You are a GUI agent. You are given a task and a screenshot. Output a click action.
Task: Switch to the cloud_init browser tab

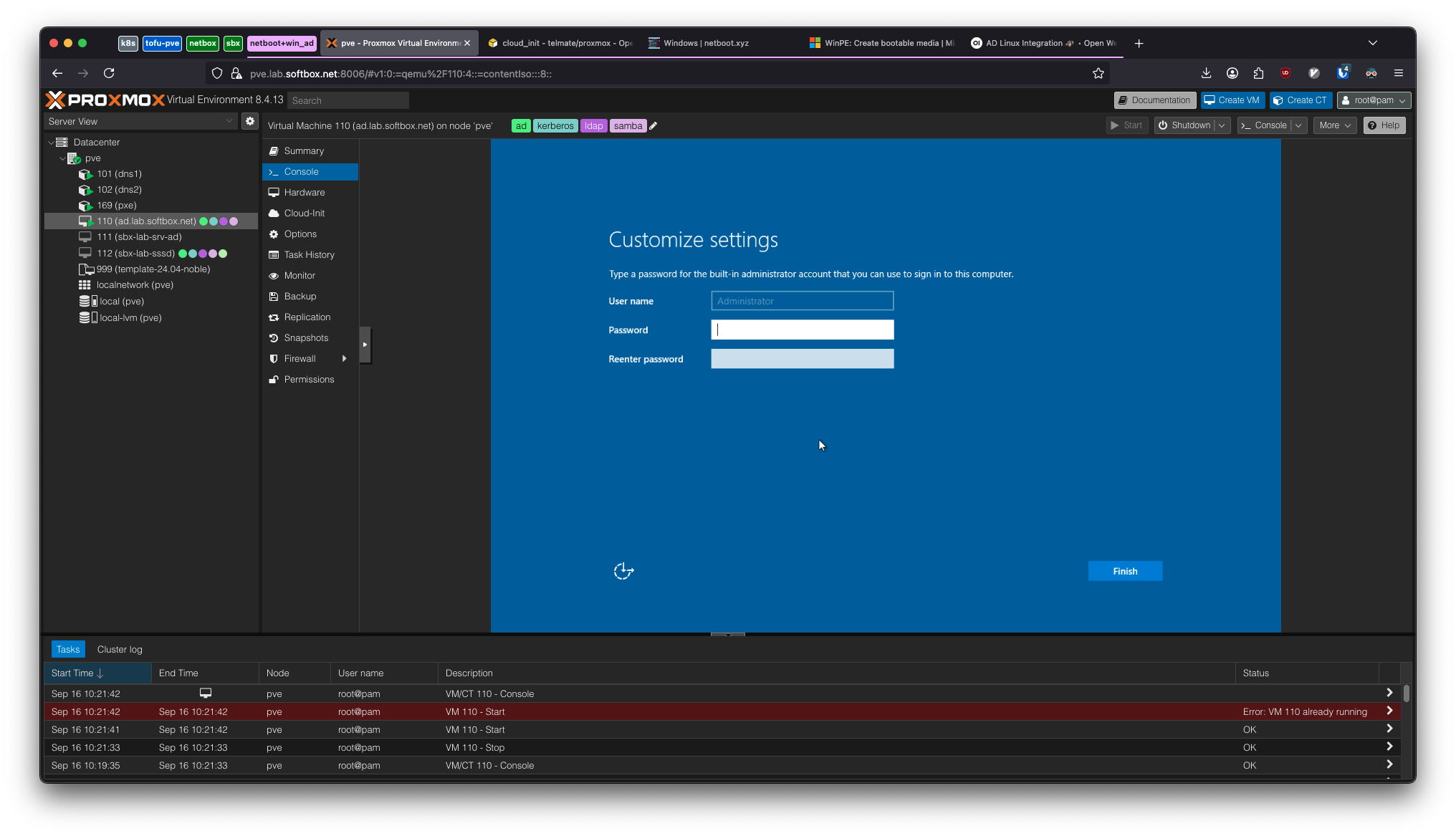(x=561, y=43)
